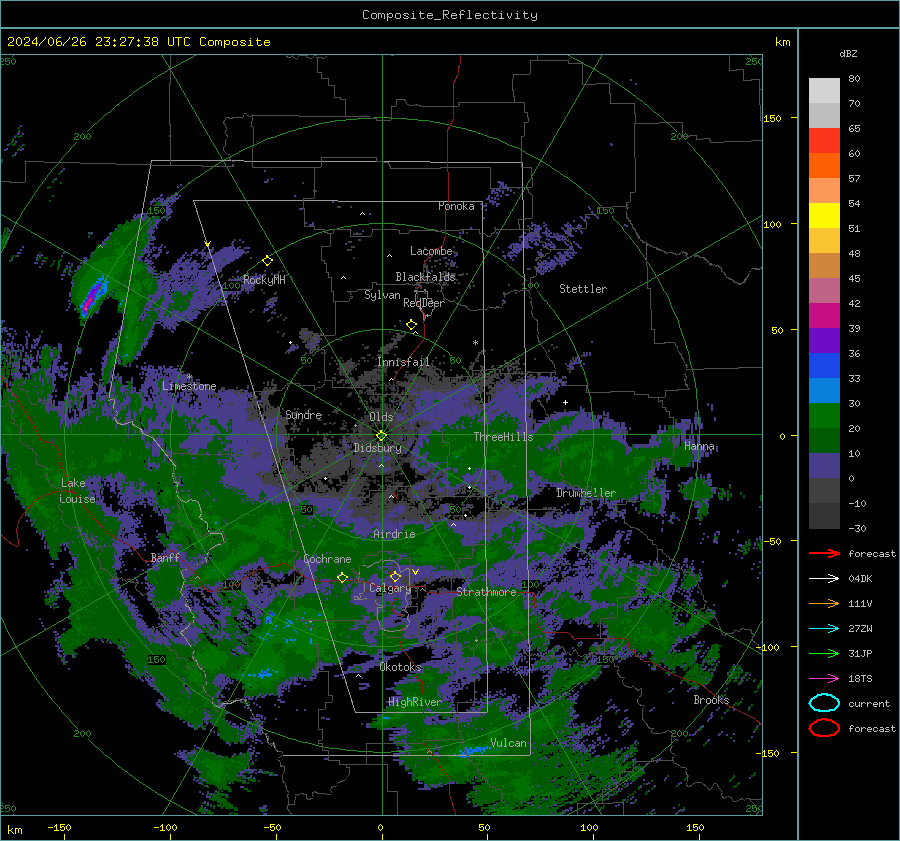Click the Ponoka map label
This screenshot has width=900, height=841.
(x=456, y=206)
